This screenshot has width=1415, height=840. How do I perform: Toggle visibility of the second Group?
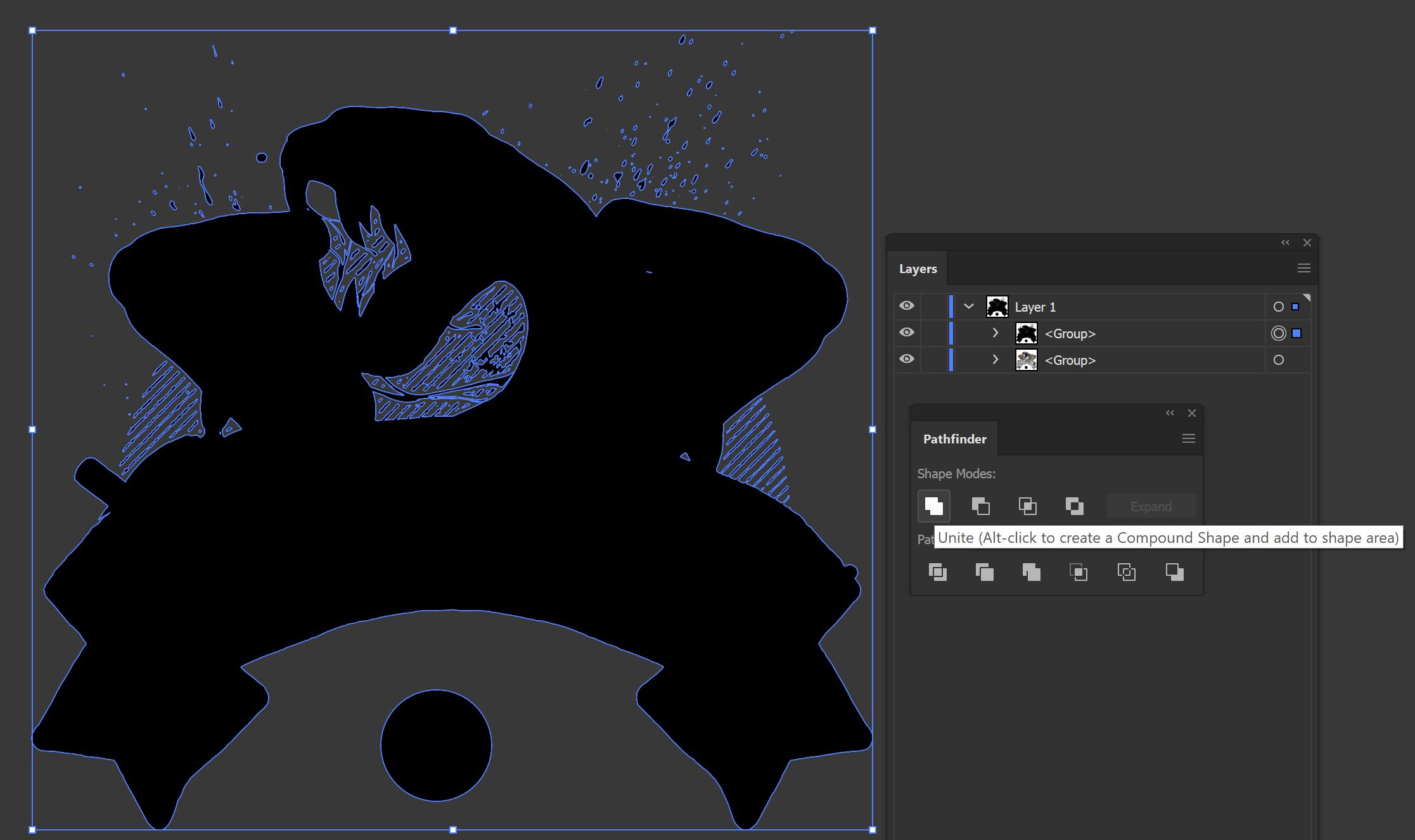[x=907, y=359]
